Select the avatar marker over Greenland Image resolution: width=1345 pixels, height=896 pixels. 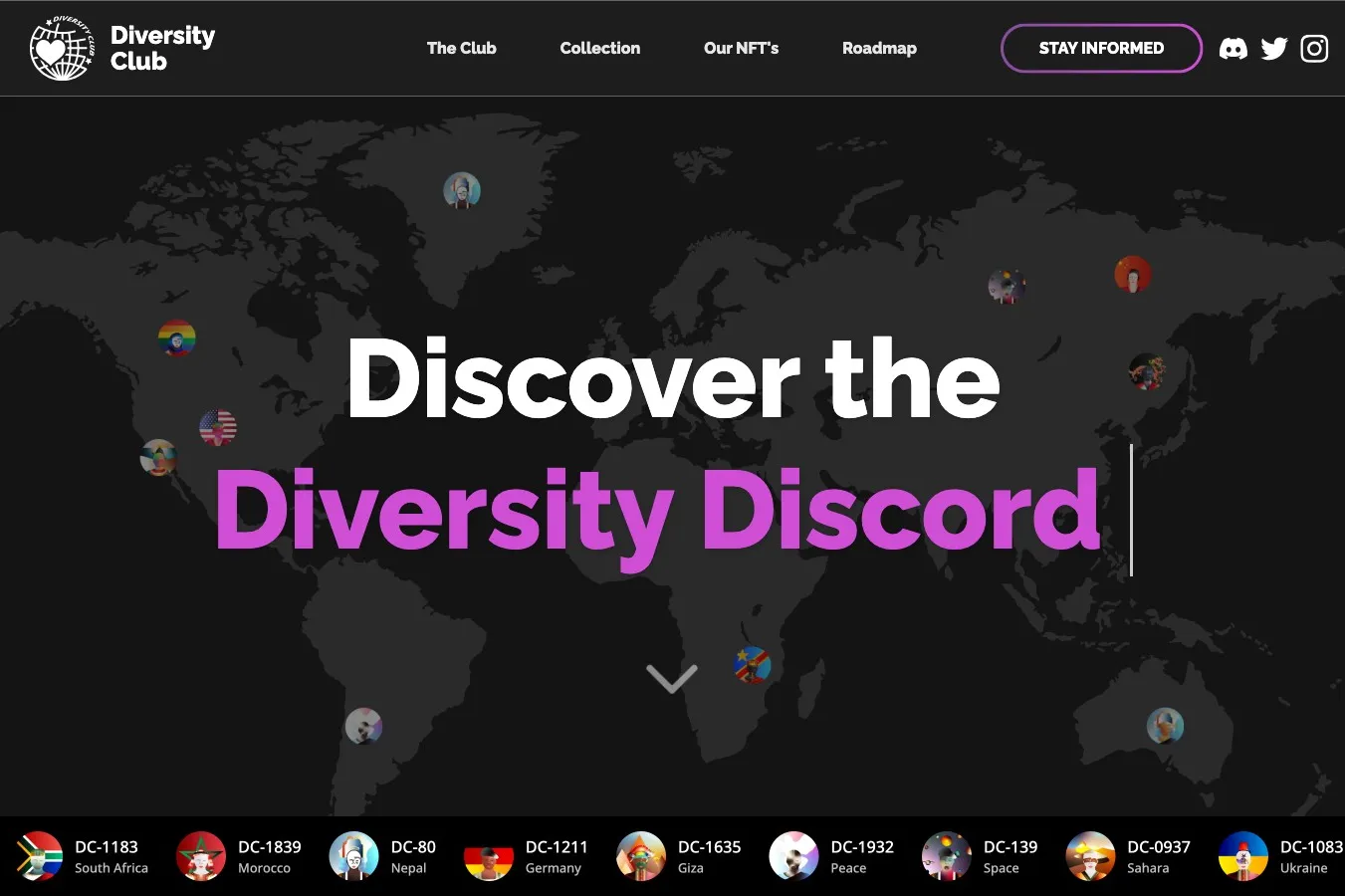point(462,190)
